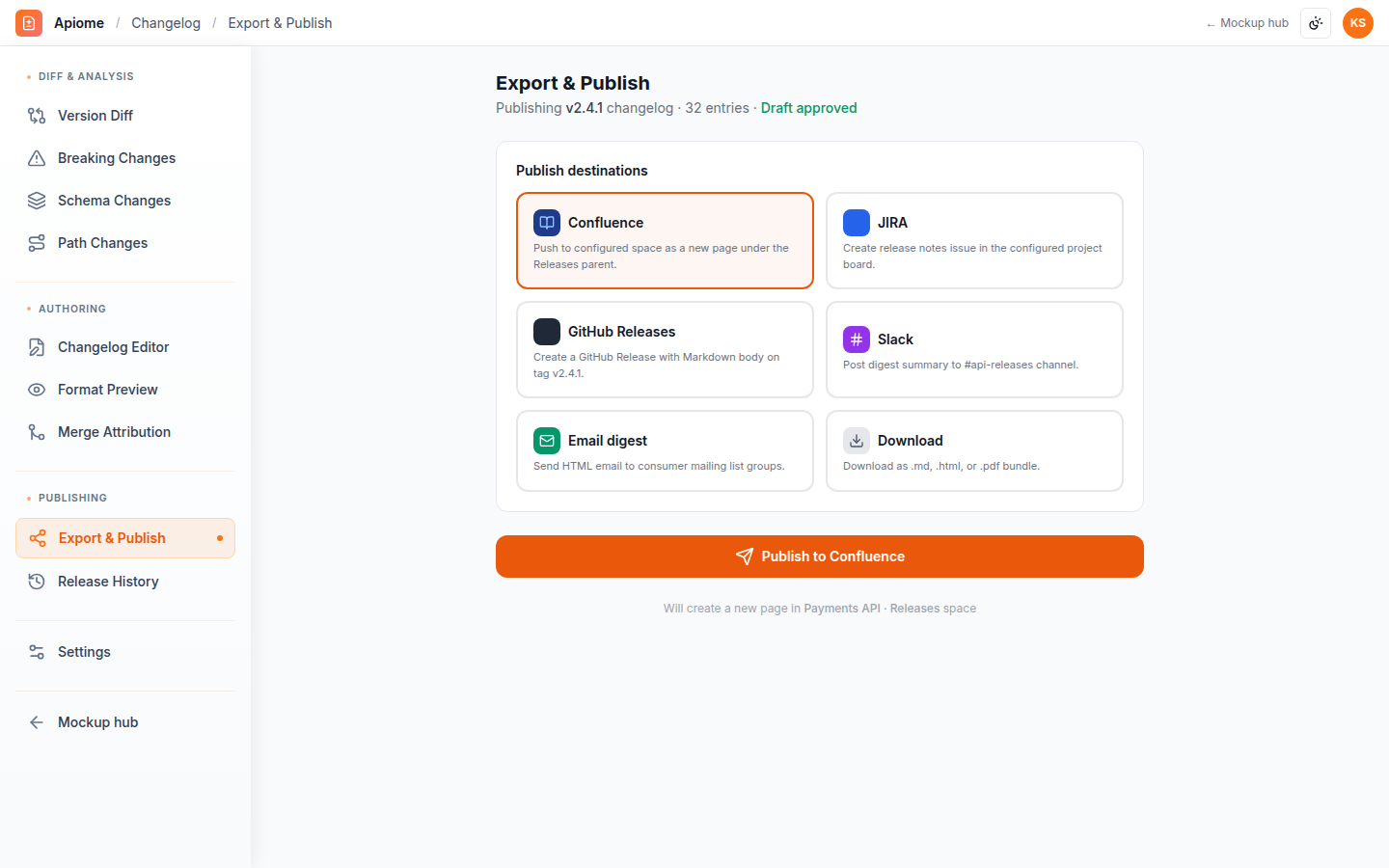Click the DIFF & ANALYSIS section label

(86, 76)
